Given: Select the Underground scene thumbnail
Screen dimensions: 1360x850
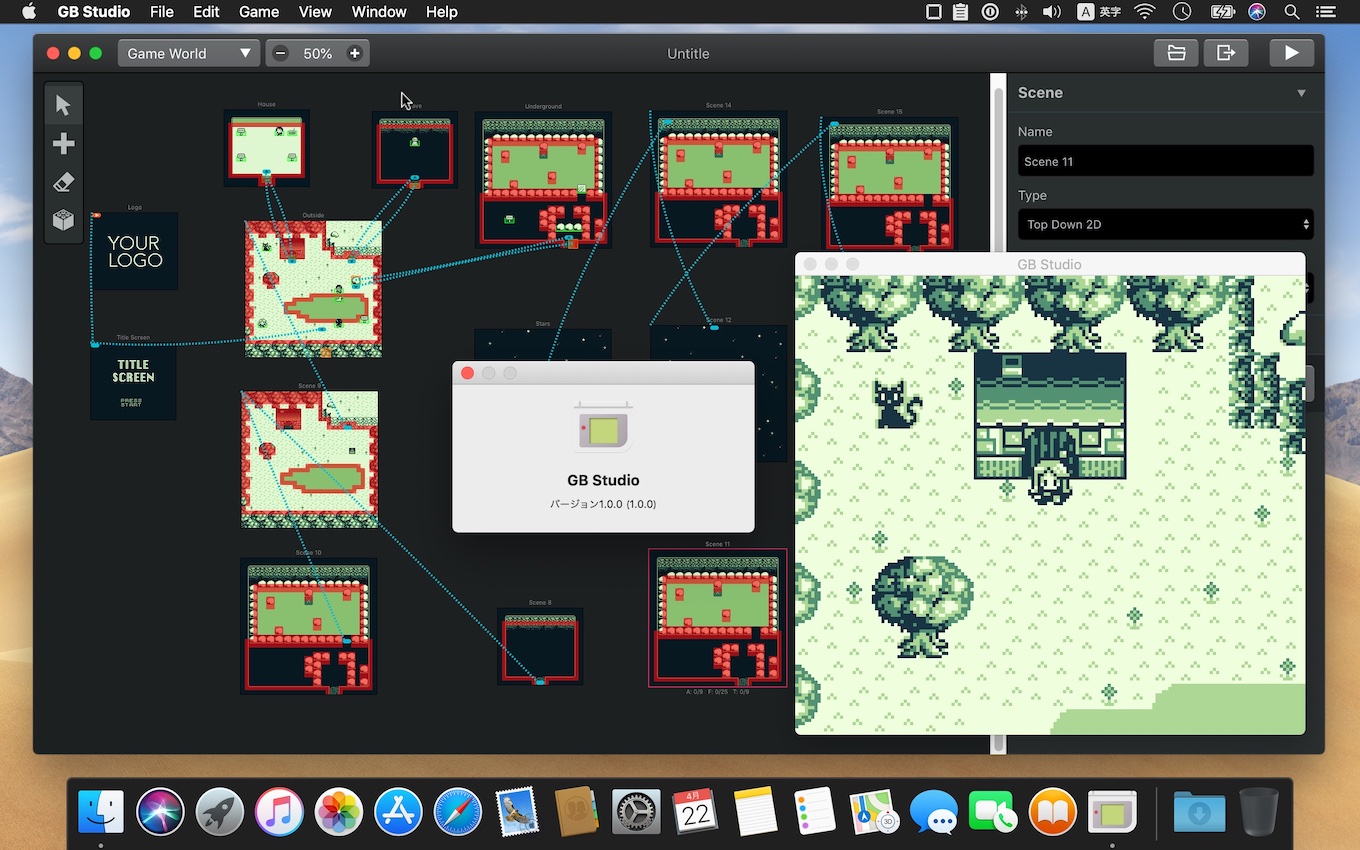Looking at the screenshot, I should click(543, 180).
